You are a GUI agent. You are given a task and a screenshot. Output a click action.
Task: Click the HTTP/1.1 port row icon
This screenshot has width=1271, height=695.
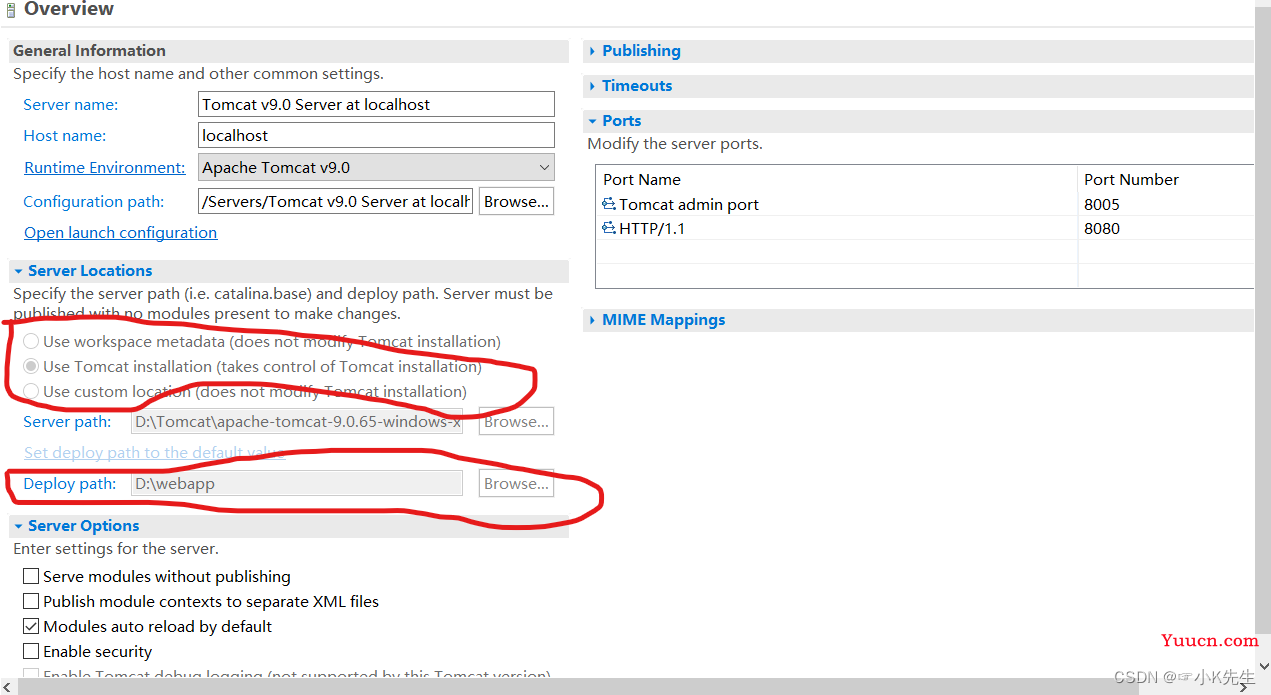[x=608, y=228]
